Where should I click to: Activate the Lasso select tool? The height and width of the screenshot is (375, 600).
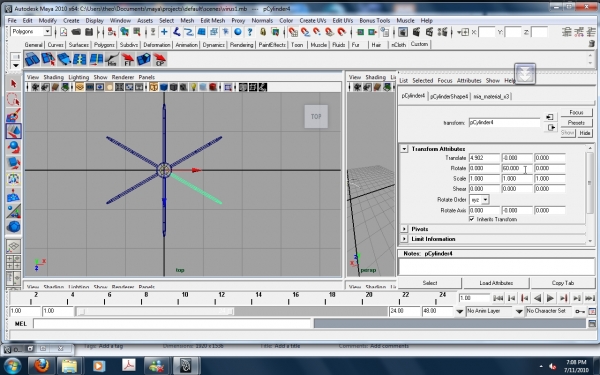pyautogui.click(x=14, y=99)
